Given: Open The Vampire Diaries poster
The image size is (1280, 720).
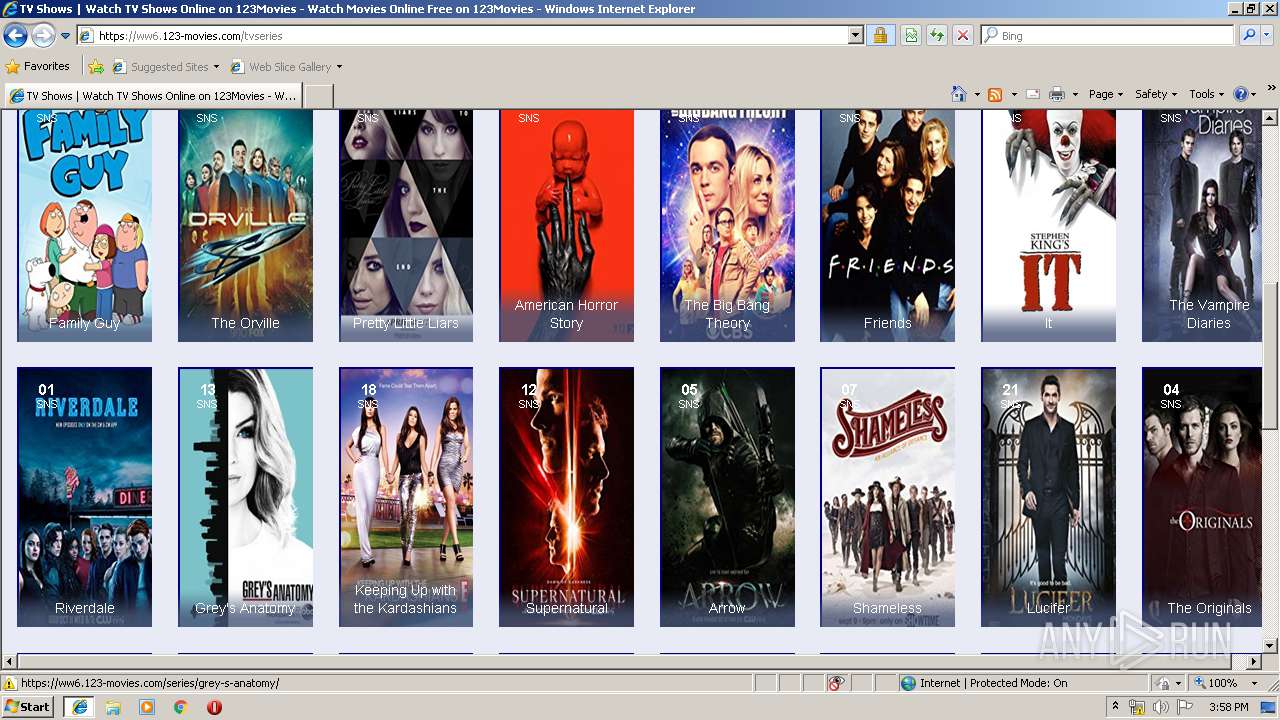Looking at the screenshot, I should point(1202,225).
